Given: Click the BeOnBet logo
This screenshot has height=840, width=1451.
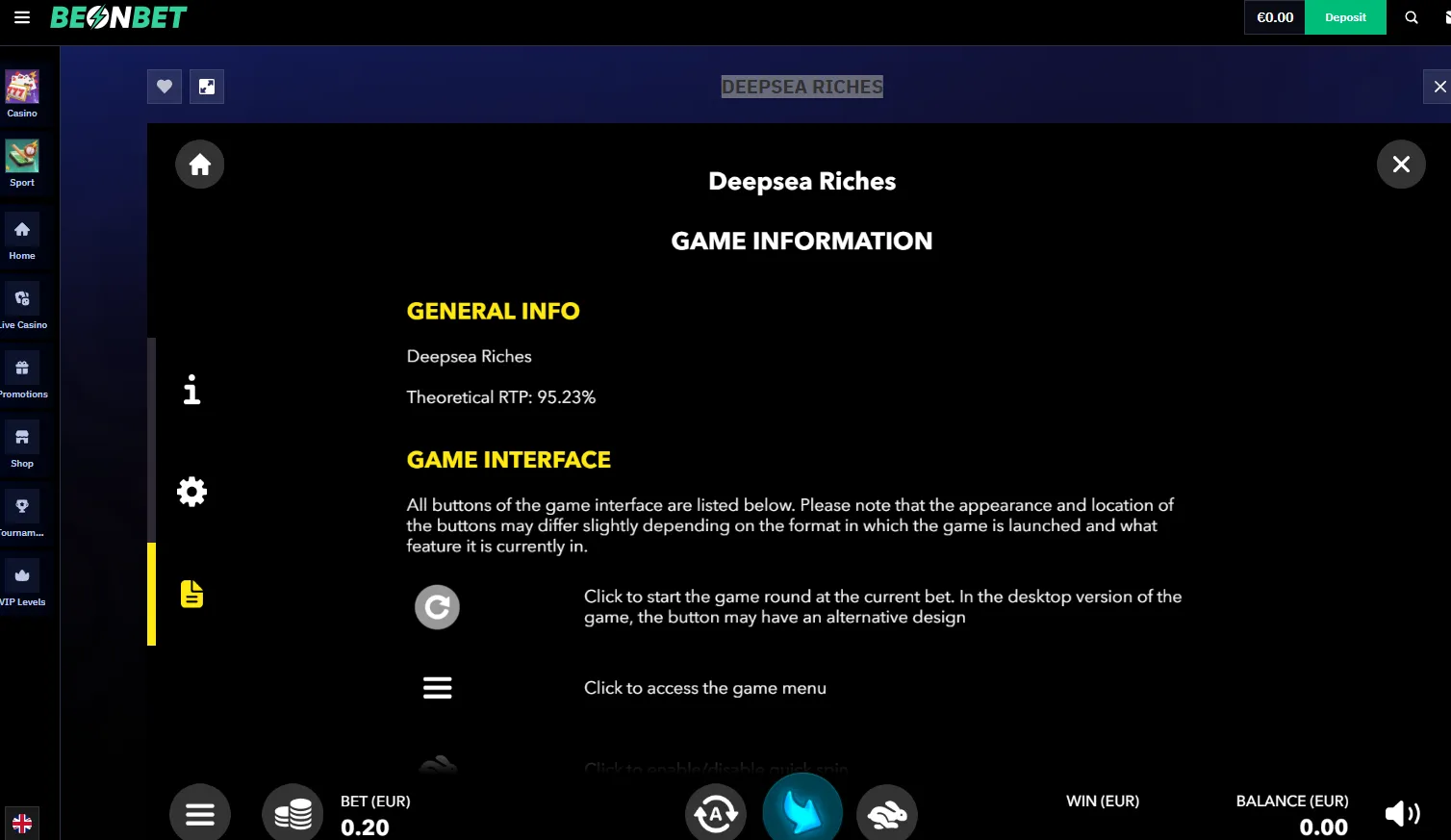Looking at the screenshot, I should coord(118,17).
